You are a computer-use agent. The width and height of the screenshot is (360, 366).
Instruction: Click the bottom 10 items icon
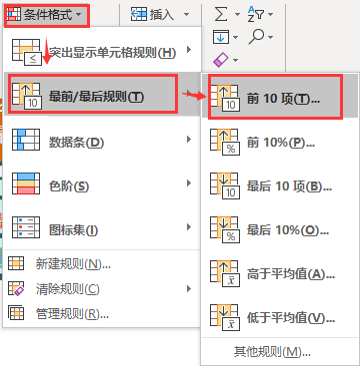pyautogui.click(x=225, y=186)
